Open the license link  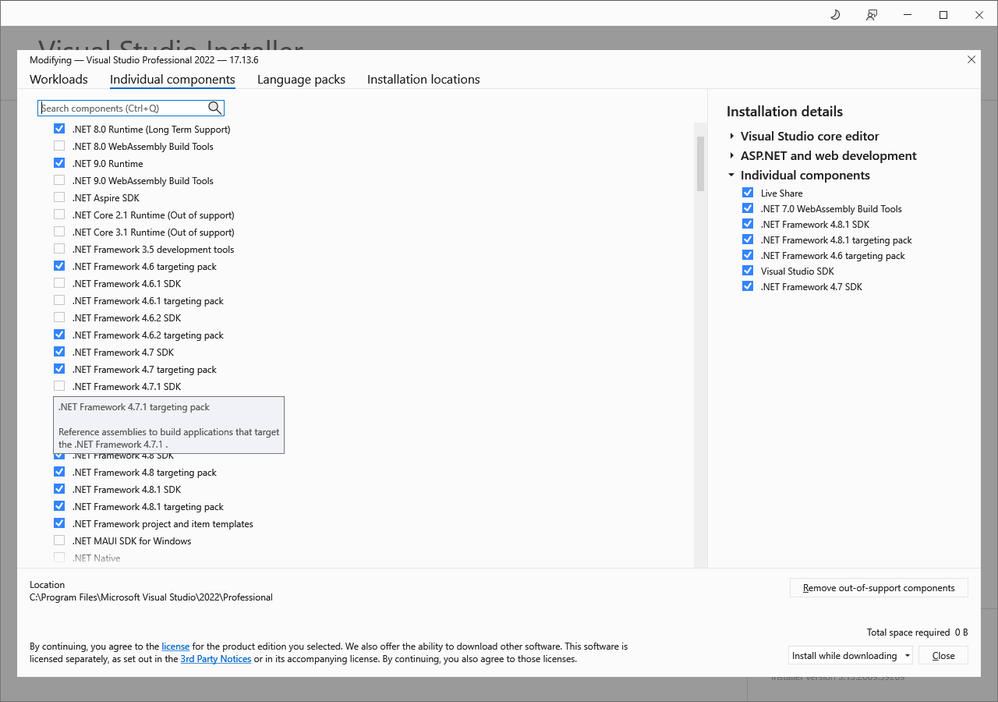176,647
